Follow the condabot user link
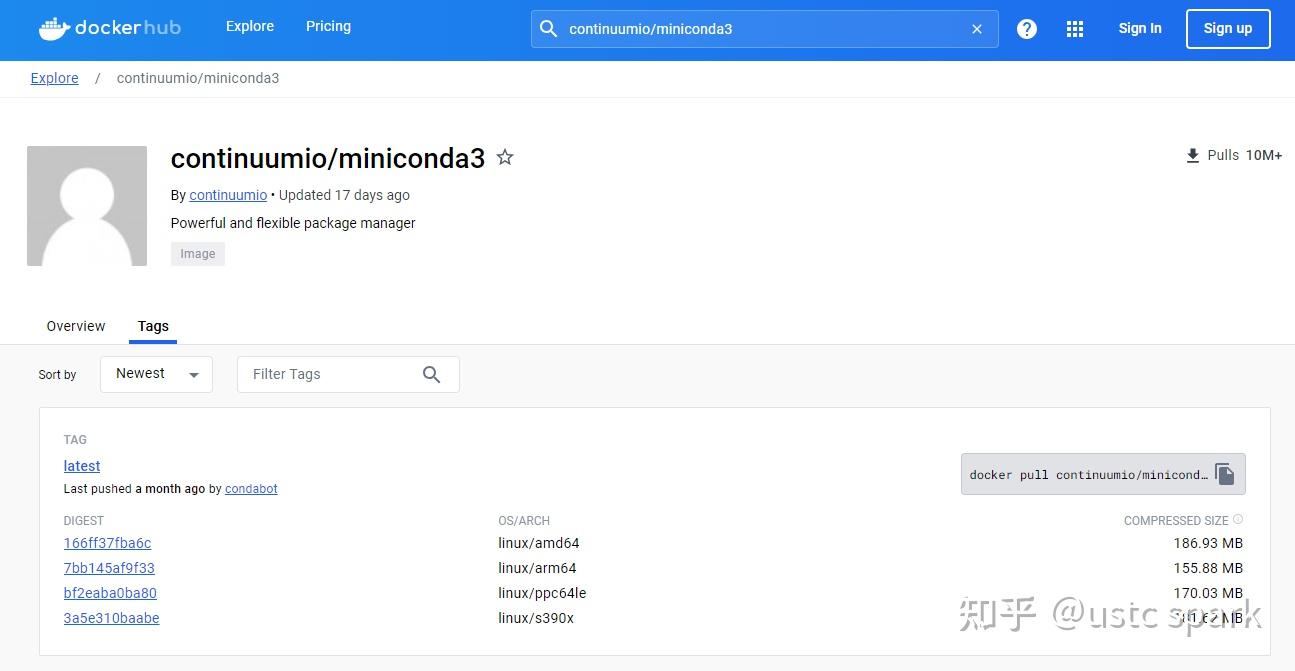1295x671 pixels. [x=251, y=488]
